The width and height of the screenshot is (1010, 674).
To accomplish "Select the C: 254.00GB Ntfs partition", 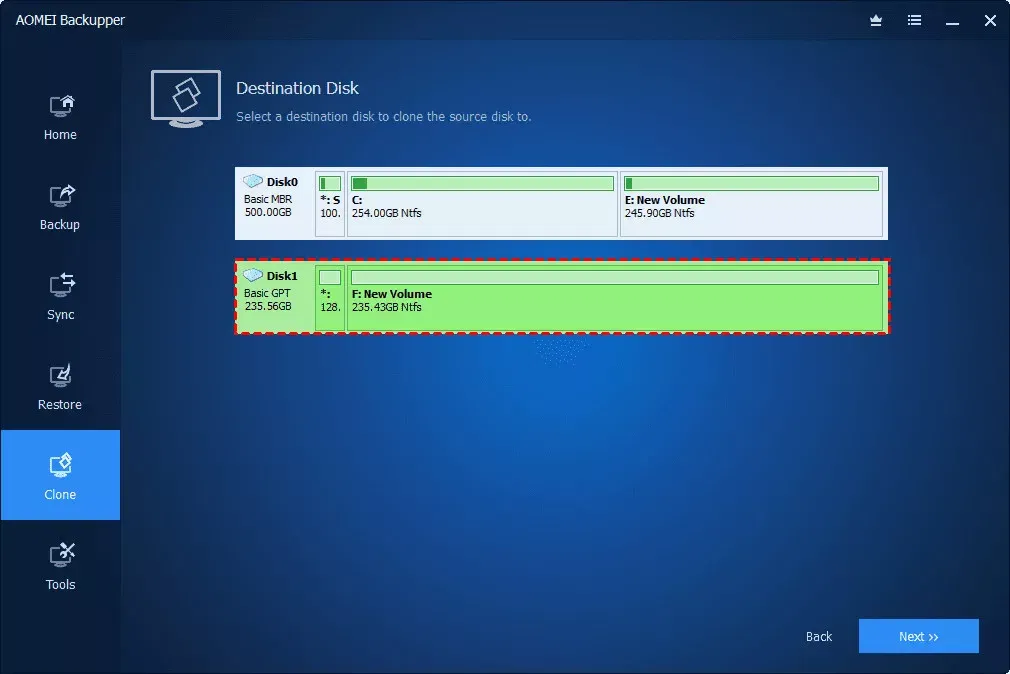I will click(x=482, y=204).
